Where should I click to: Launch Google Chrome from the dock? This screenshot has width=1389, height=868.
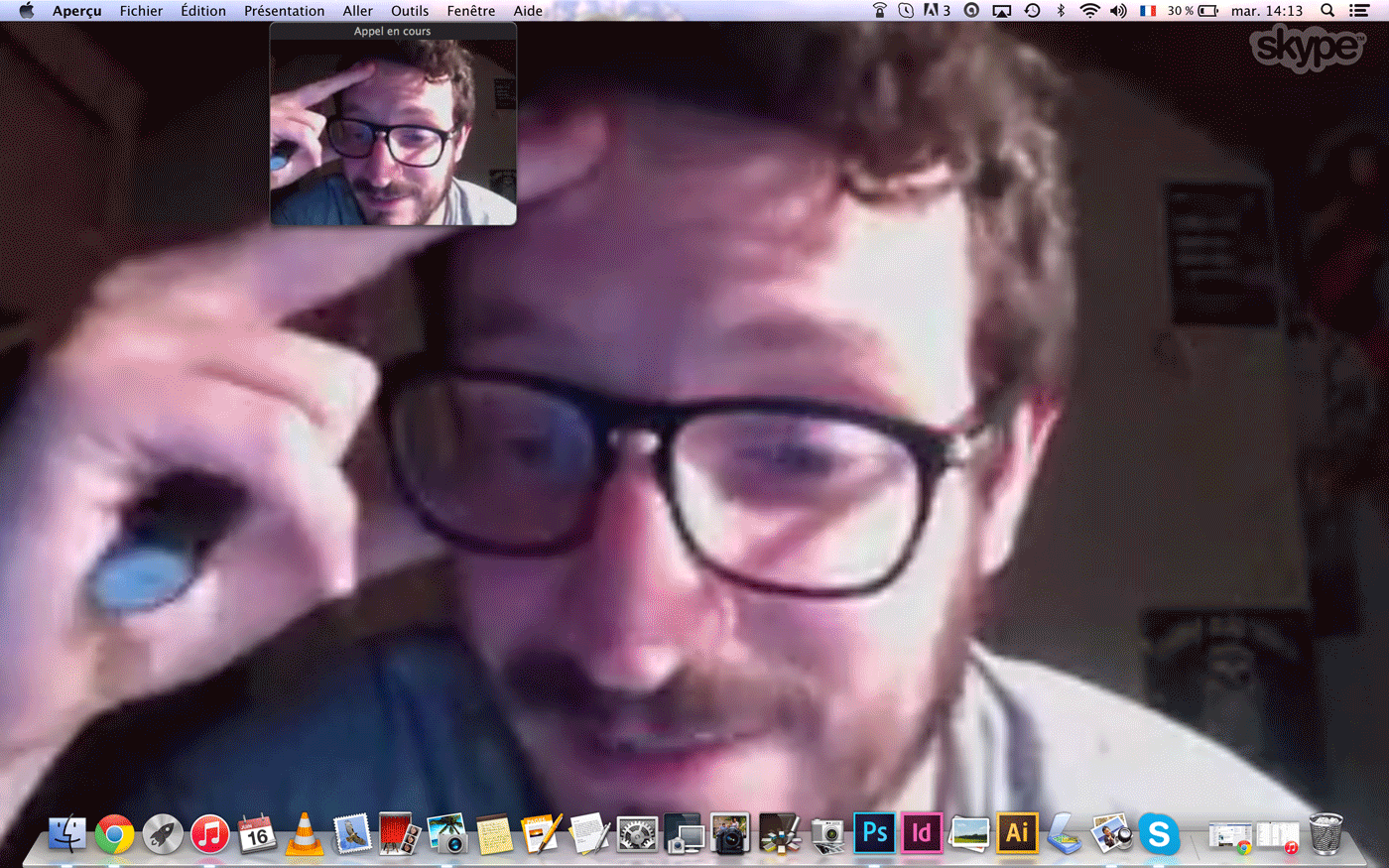(x=114, y=834)
